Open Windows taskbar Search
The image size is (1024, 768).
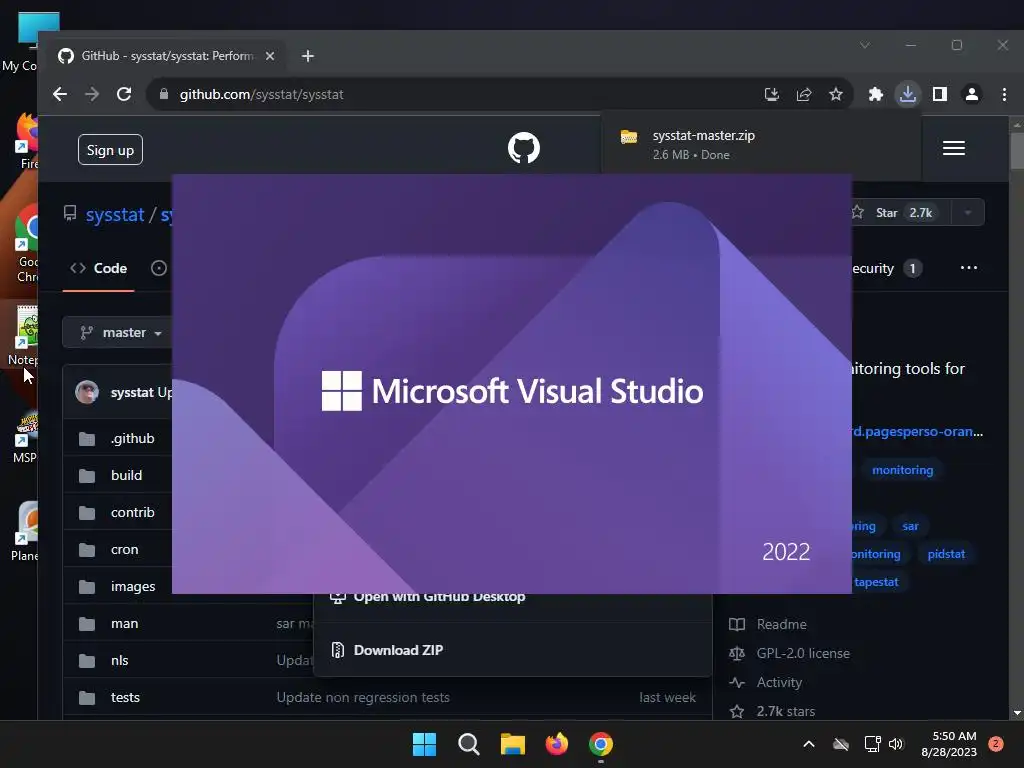pyautogui.click(x=469, y=744)
